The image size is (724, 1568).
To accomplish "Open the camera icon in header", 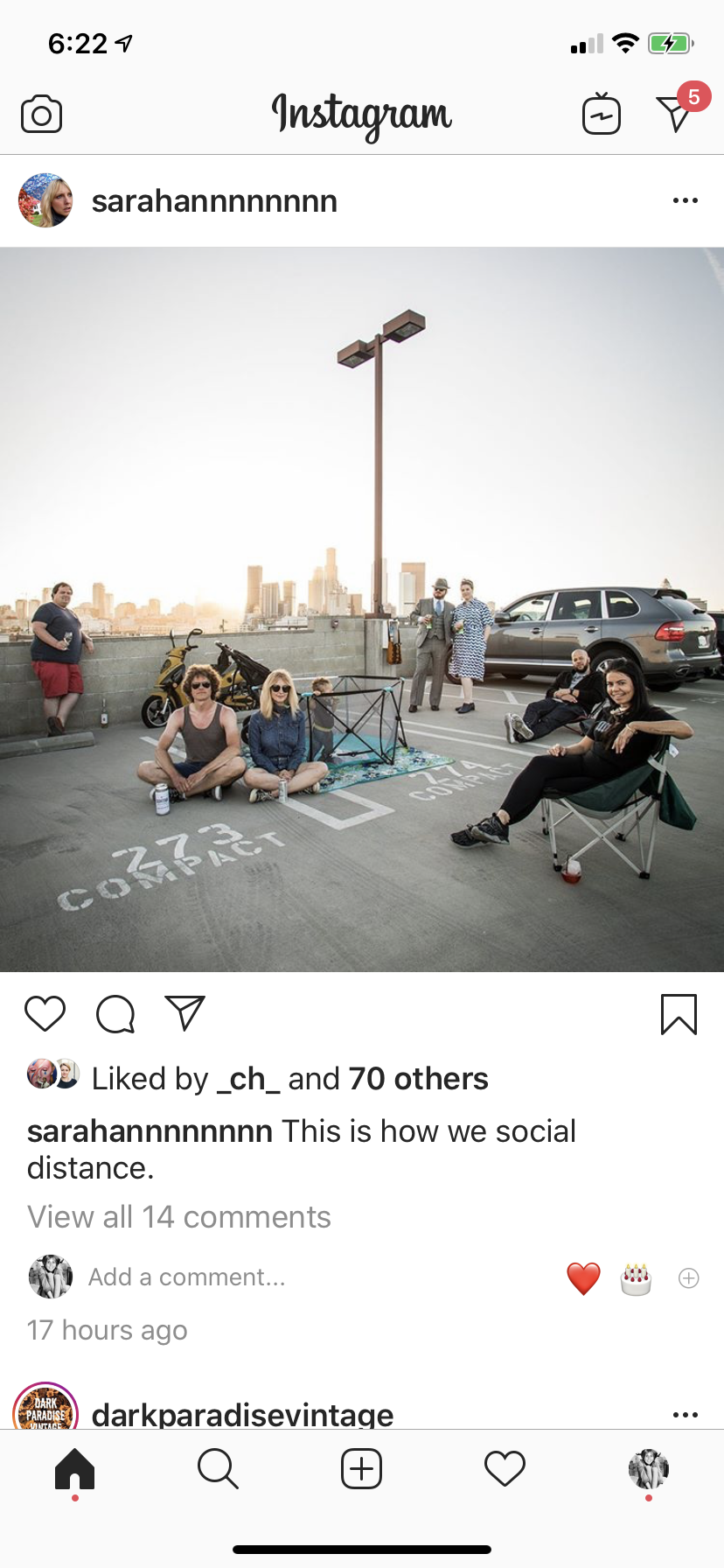I will [x=41, y=115].
